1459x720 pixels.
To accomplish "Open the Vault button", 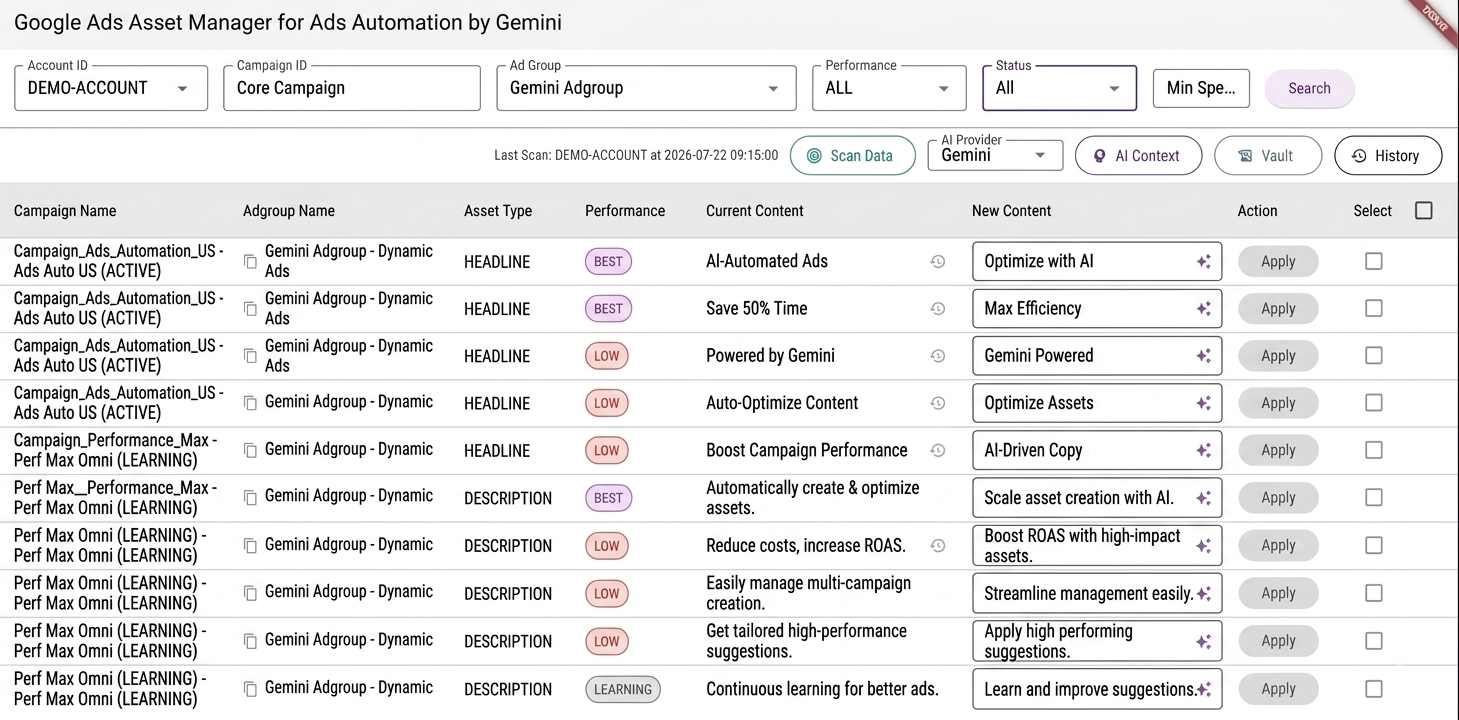I will 1267,155.
